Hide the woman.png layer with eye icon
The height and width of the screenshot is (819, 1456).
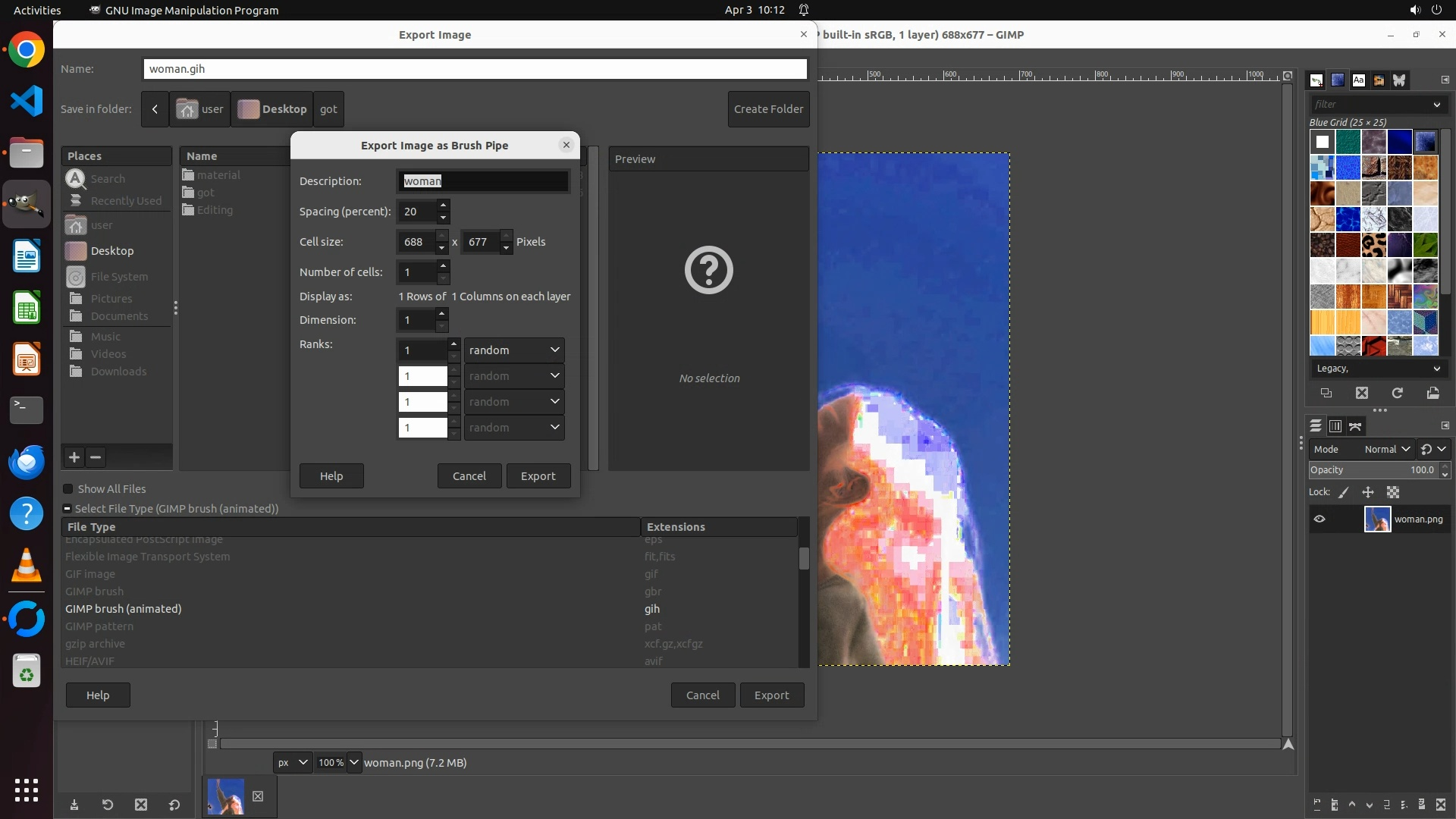tap(1319, 519)
